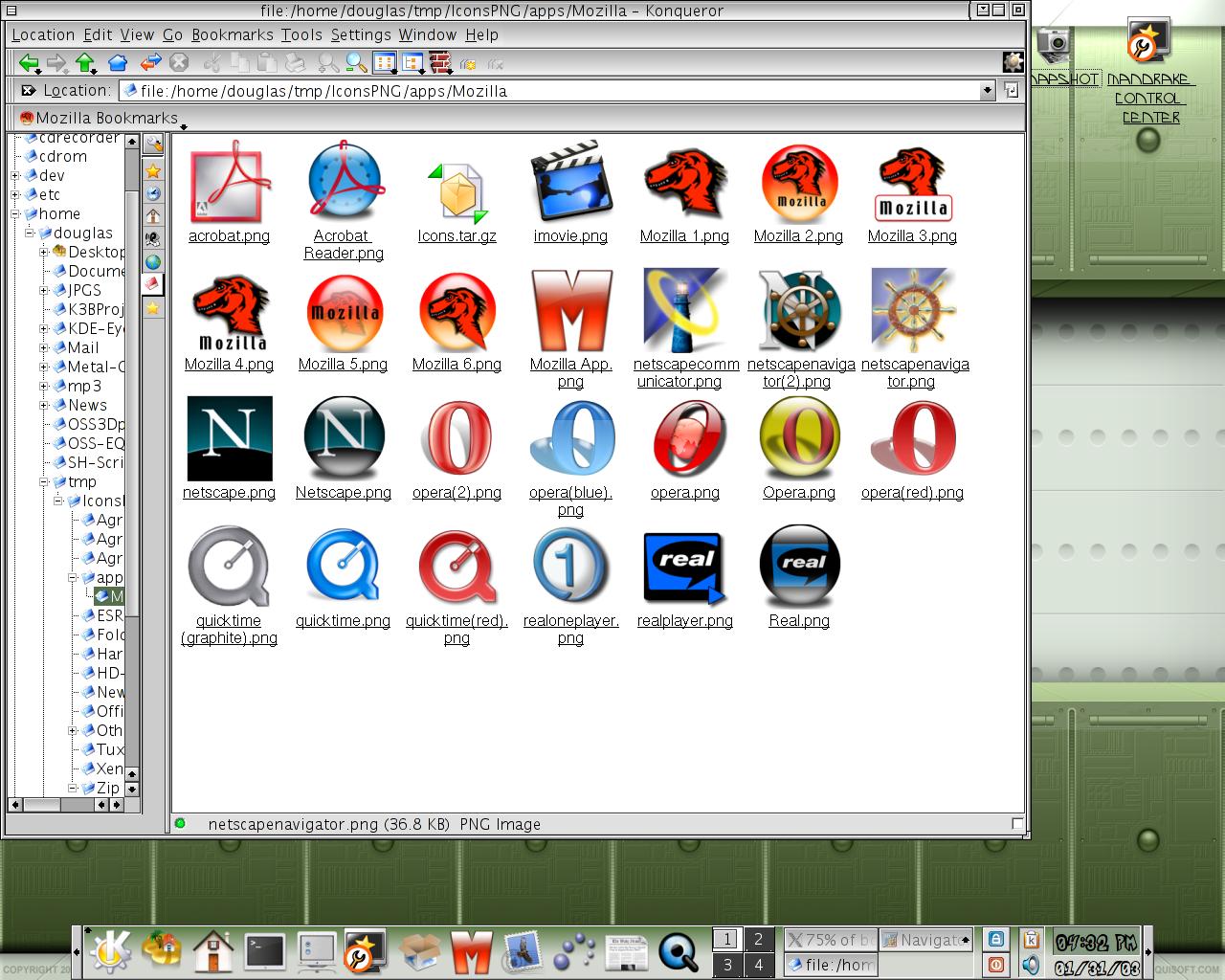Viewport: 1225px width, 980px height.
Task: Open the Location menu
Action: click(x=43, y=34)
